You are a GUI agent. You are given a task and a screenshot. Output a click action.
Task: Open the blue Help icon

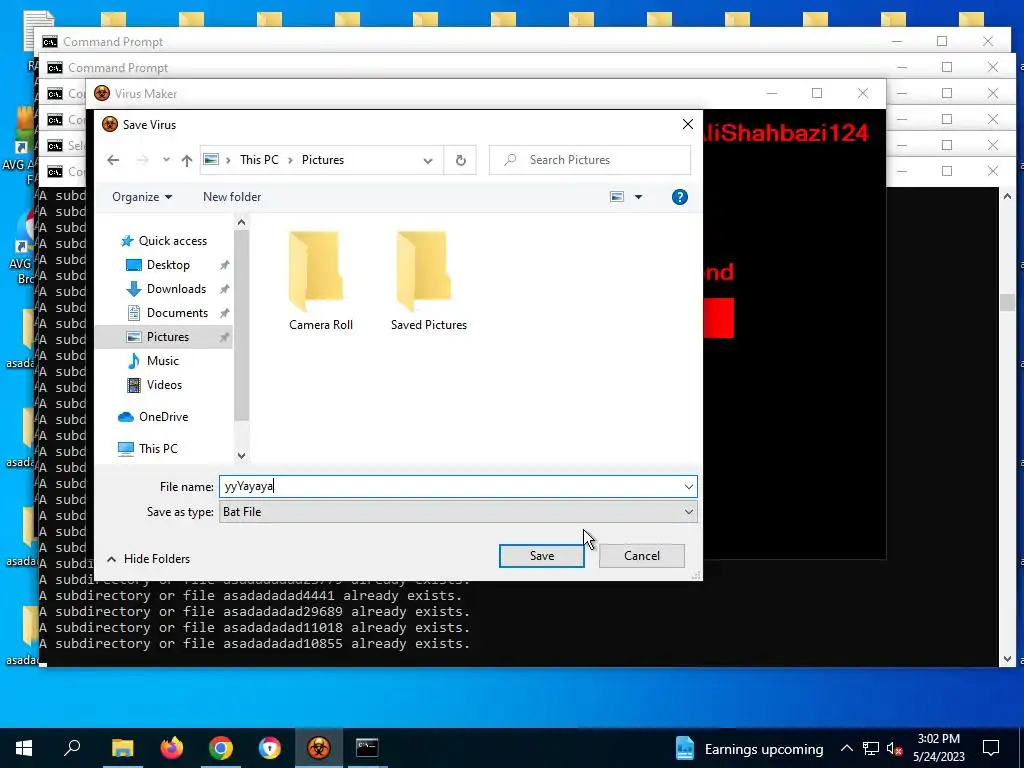coord(679,197)
